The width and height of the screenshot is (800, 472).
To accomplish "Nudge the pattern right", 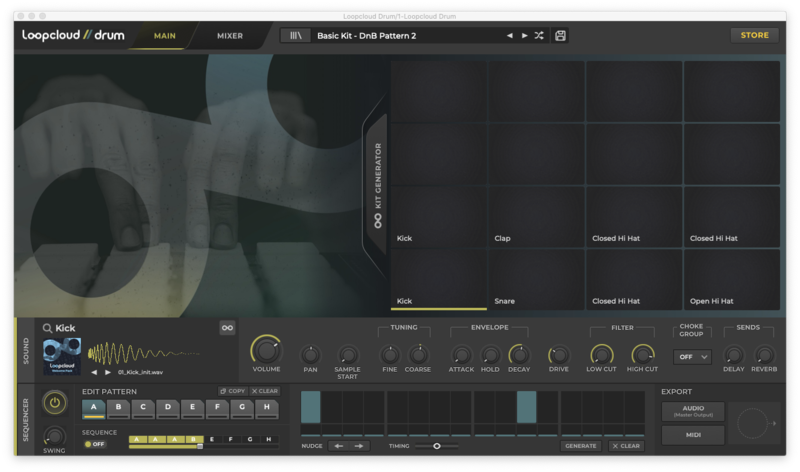I will coord(359,446).
